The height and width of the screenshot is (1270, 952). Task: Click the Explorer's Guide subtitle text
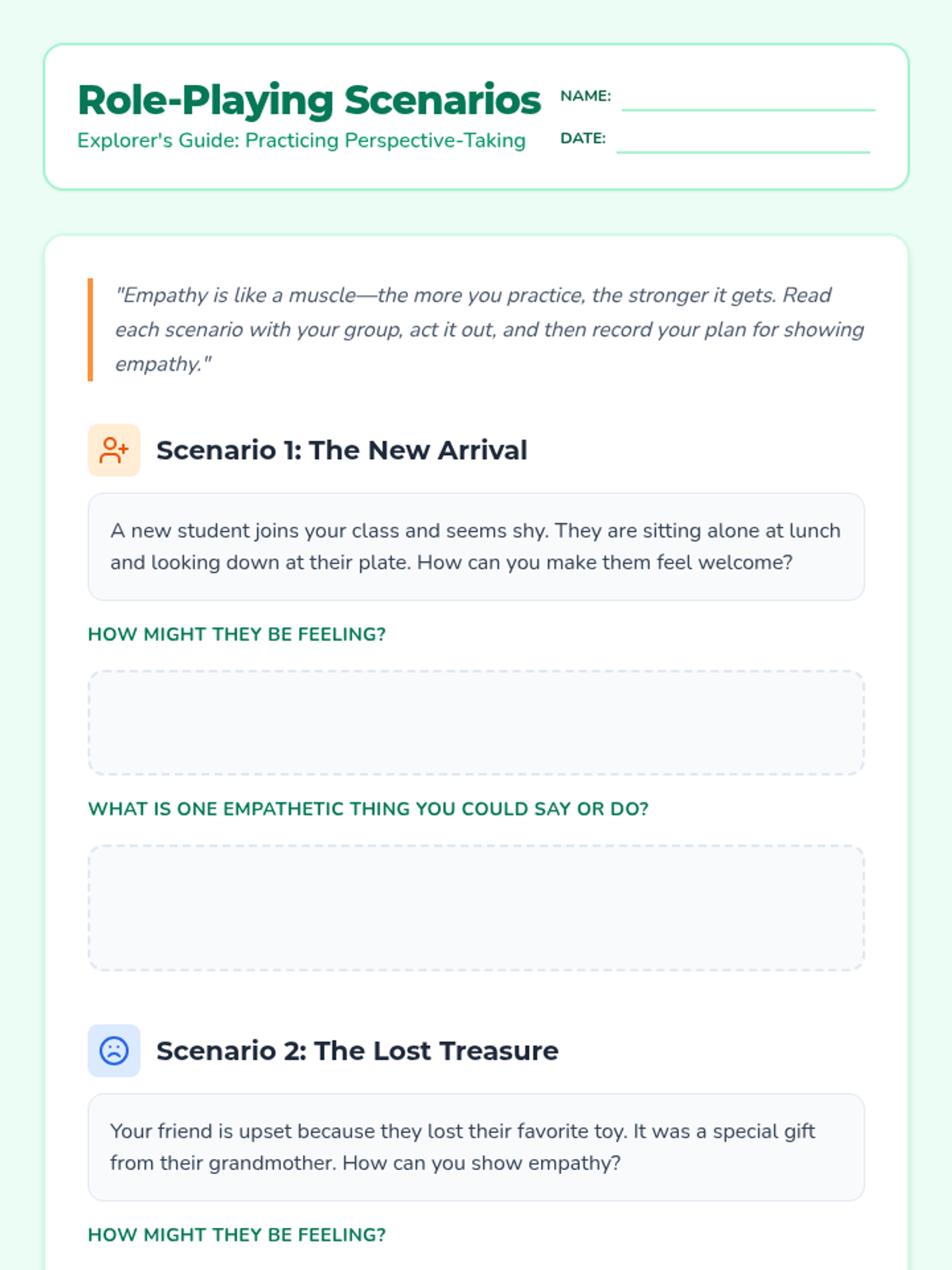(301, 140)
